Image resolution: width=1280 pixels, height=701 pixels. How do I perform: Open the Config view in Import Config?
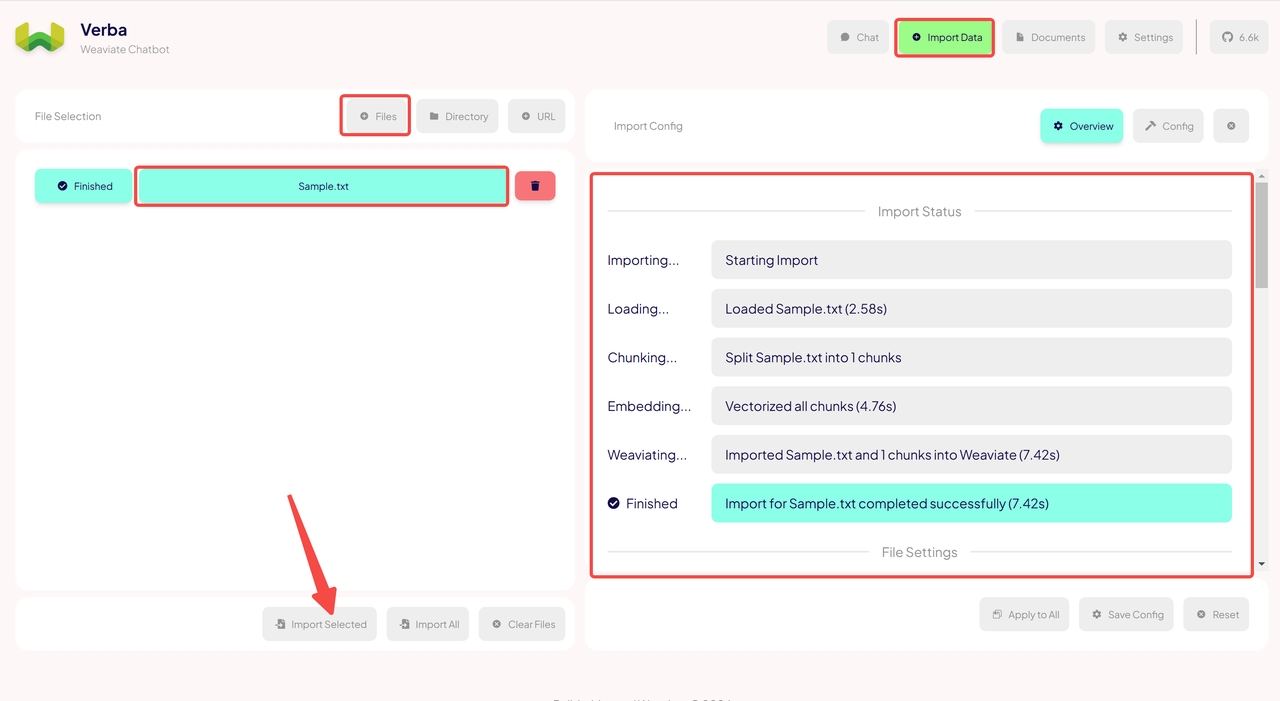(1168, 126)
